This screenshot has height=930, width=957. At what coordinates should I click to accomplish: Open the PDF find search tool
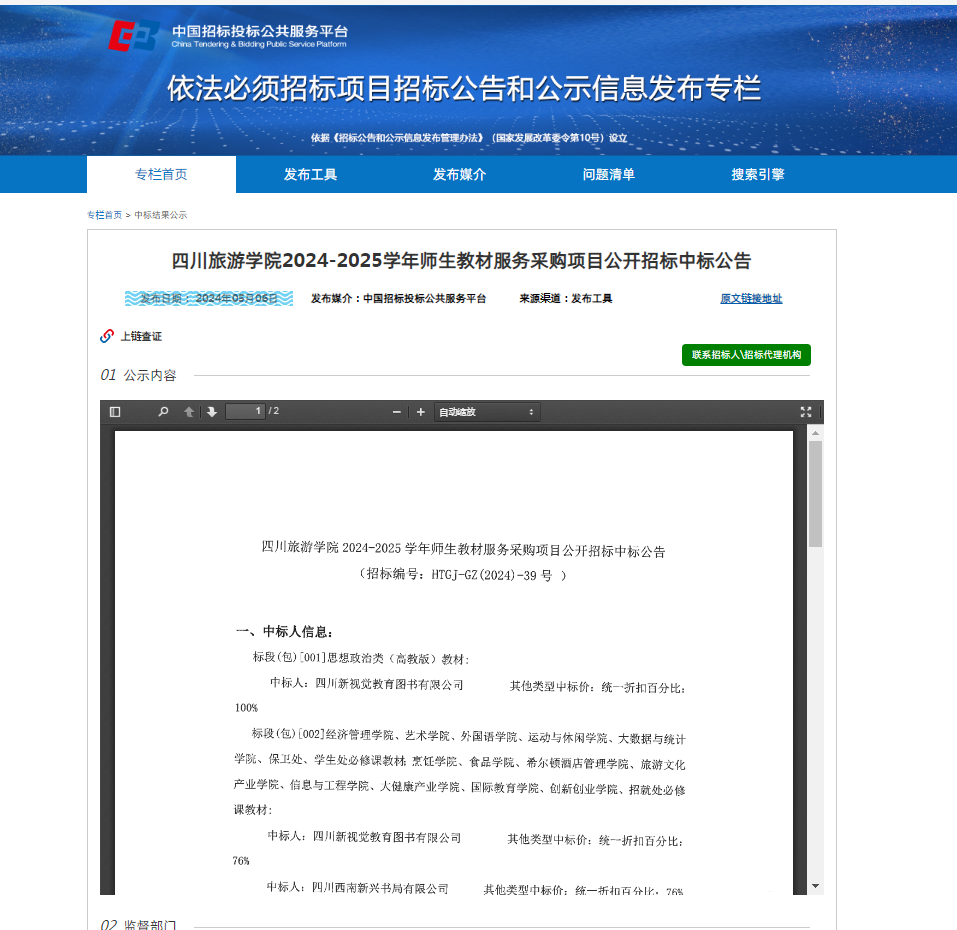163,412
